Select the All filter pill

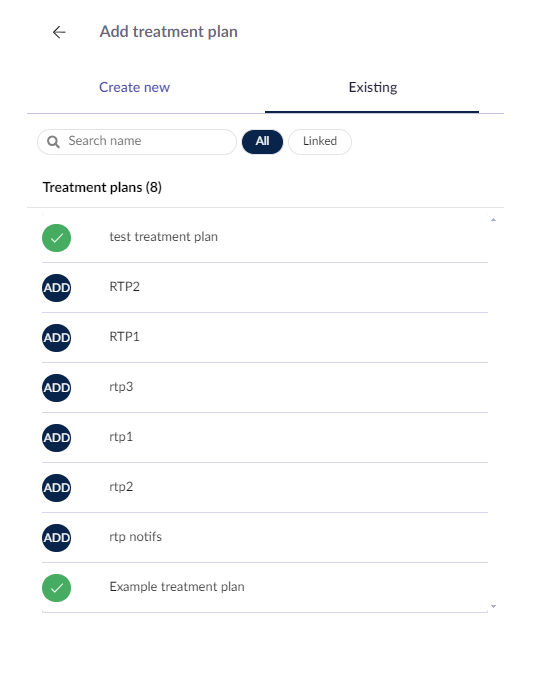click(262, 142)
